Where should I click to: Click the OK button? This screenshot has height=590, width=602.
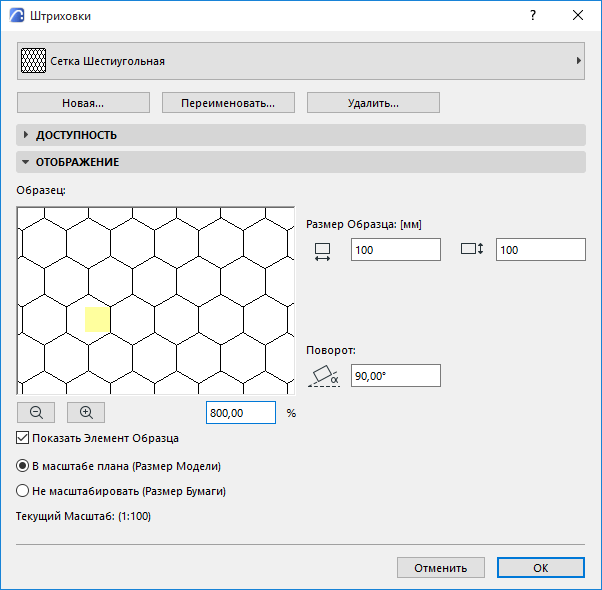(x=541, y=568)
